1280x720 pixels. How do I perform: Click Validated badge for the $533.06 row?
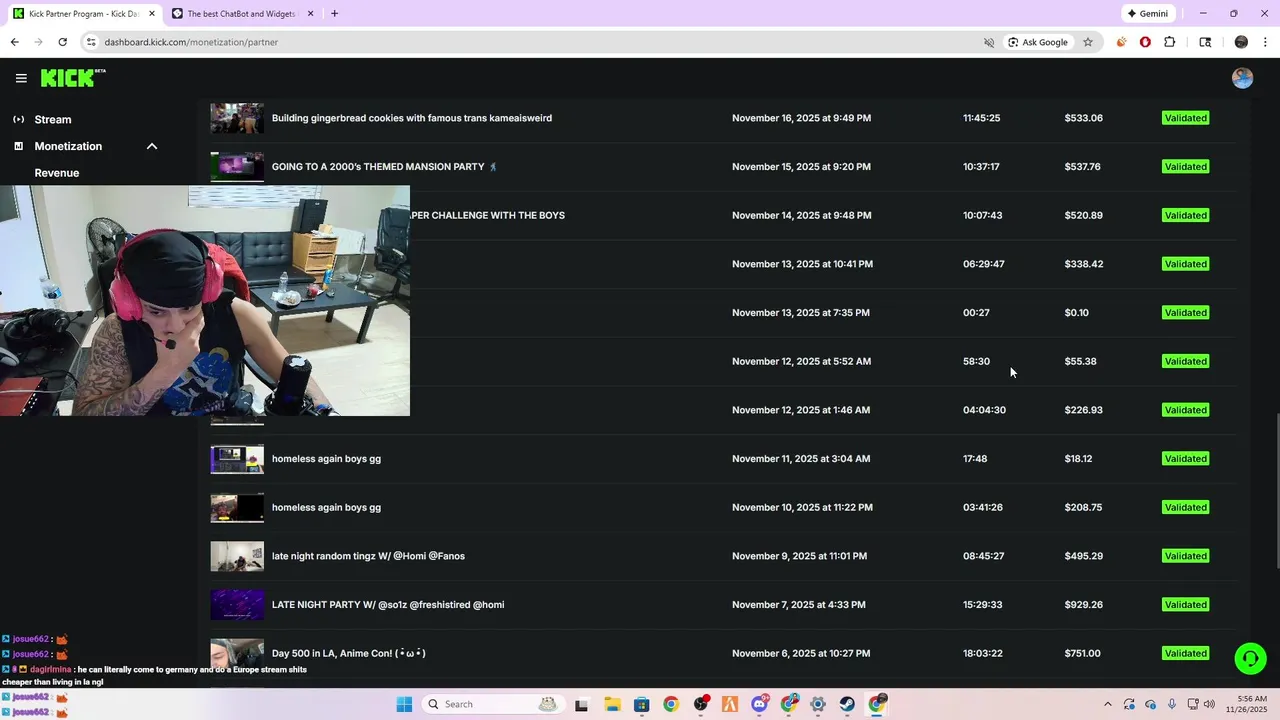(x=1186, y=118)
